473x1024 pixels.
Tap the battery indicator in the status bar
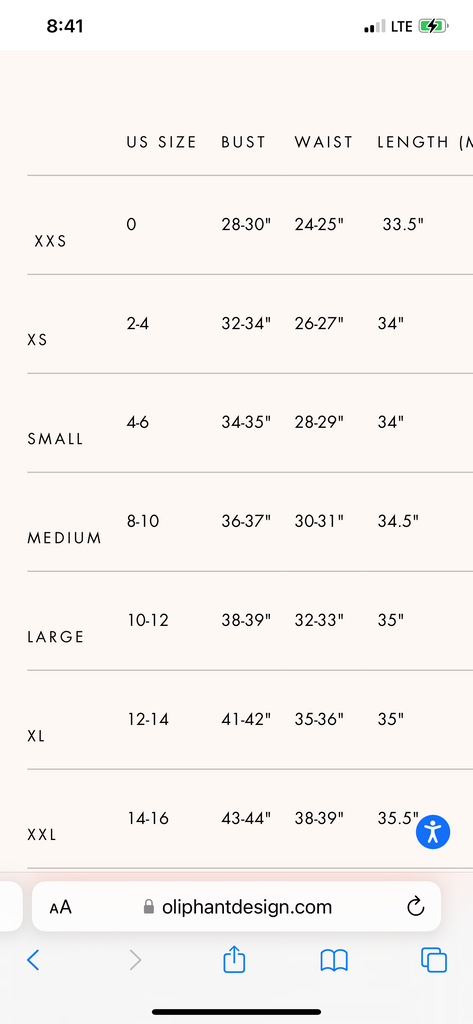432,27
